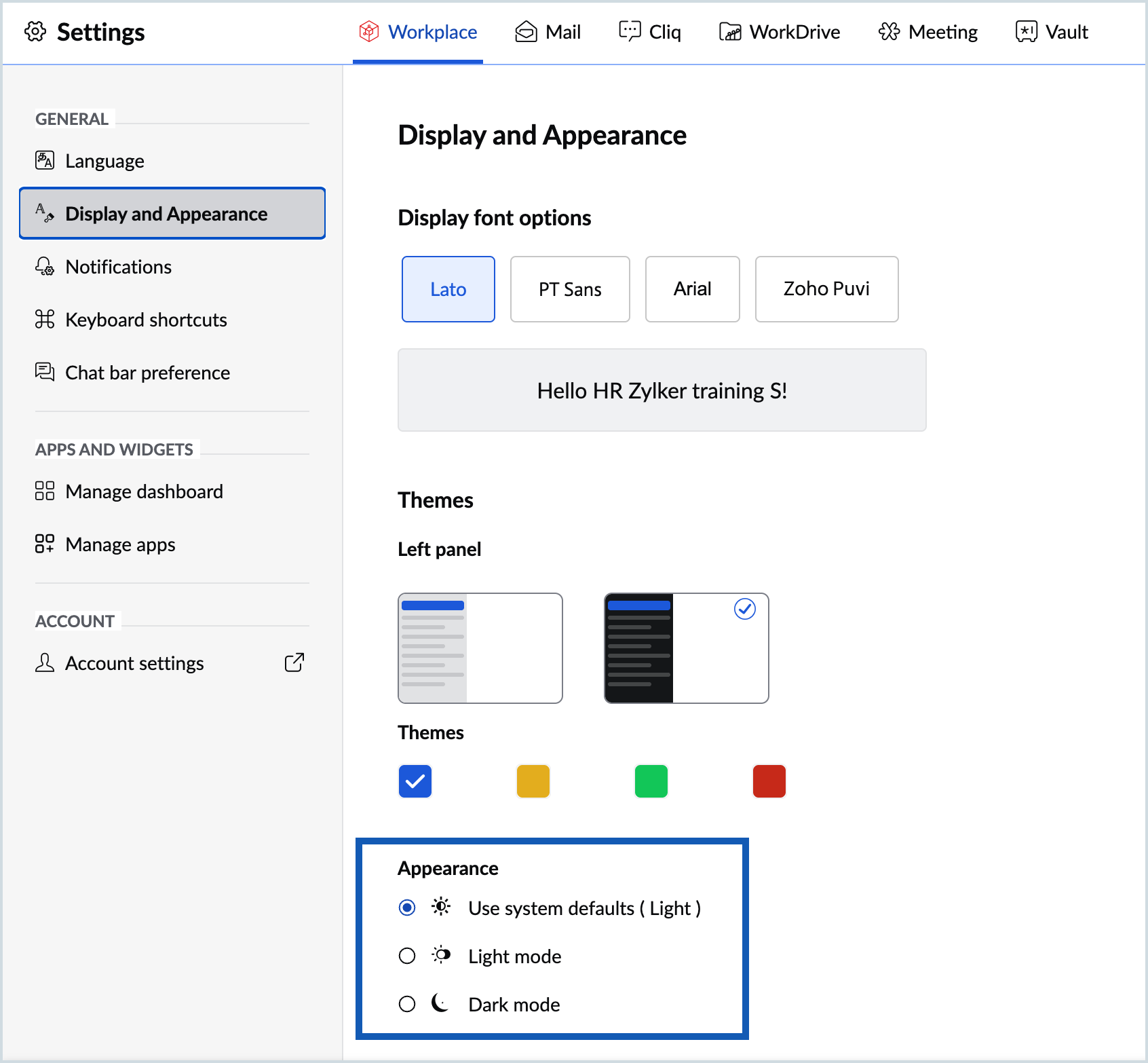The image size is (1148, 1063).
Task: Open Keyboard shortcuts in sidebar
Action: (172, 320)
